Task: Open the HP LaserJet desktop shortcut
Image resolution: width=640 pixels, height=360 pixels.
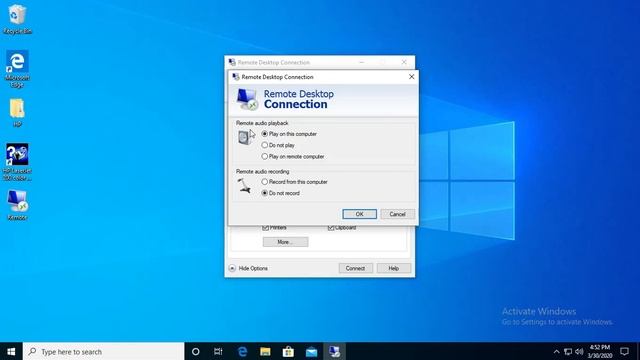Action: click(x=17, y=162)
